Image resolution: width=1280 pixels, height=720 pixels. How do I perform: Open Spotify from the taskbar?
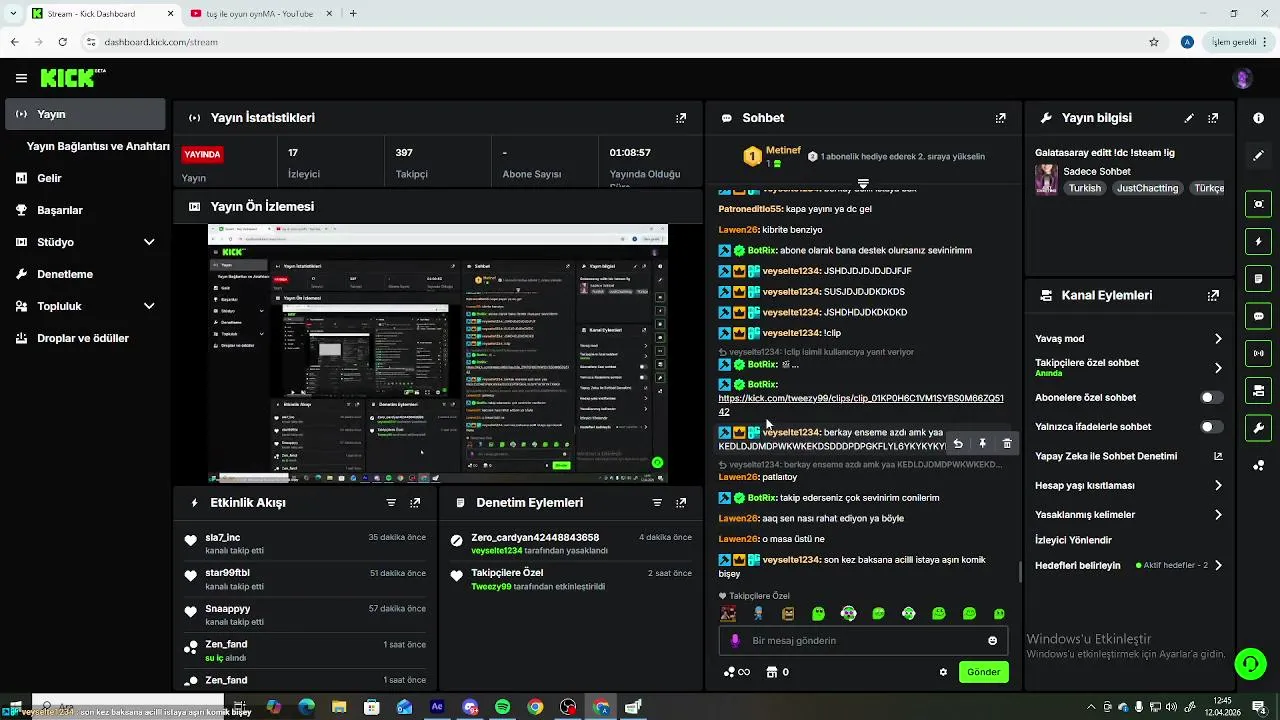click(x=502, y=707)
